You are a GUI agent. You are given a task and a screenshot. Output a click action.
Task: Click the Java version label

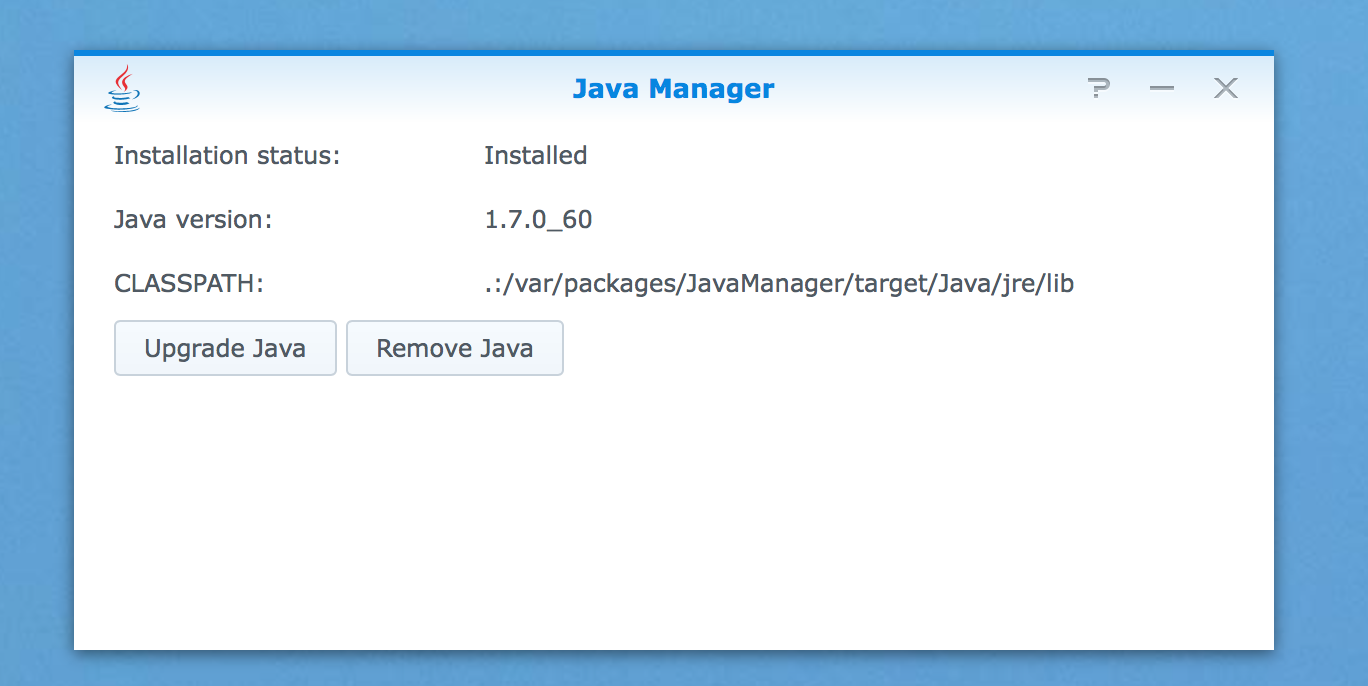tap(193, 219)
